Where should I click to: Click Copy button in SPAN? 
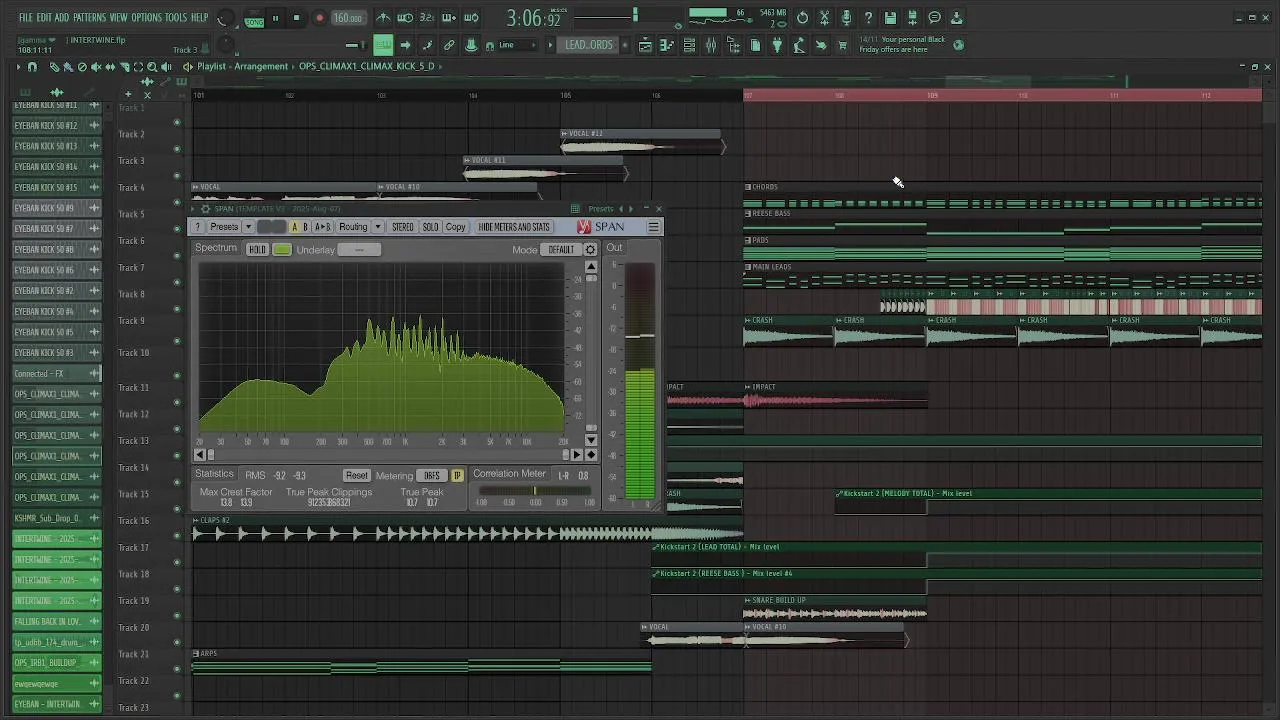[x=455, y=227]
